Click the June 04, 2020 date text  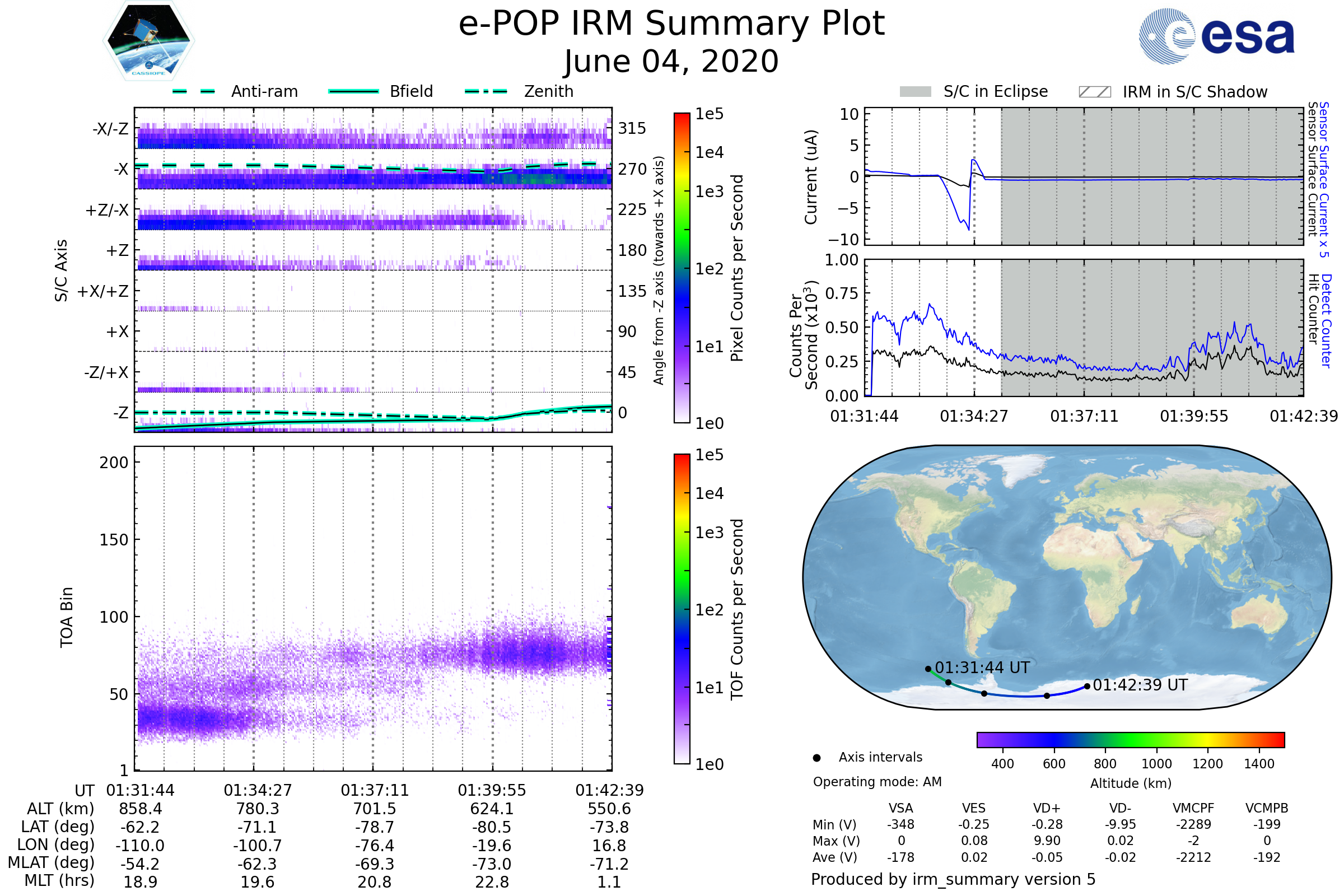[671, 61]
